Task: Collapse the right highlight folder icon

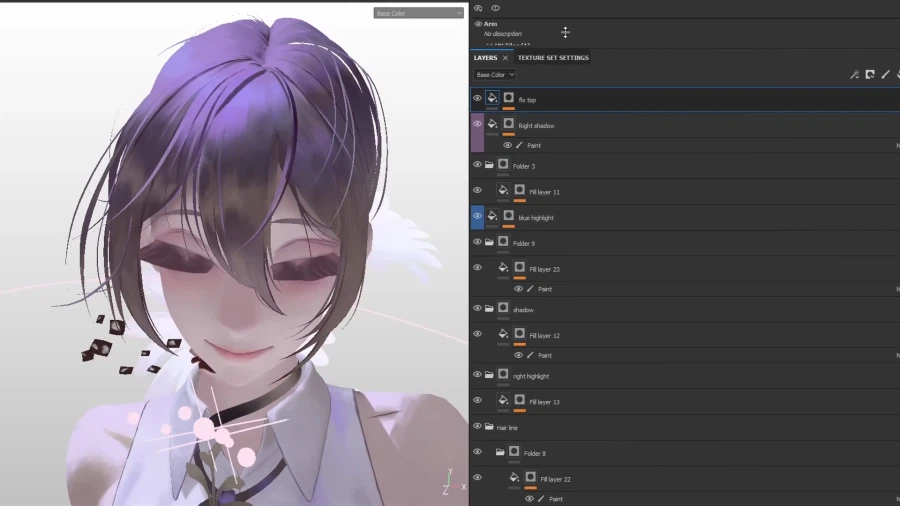Action: pos(489,375)
